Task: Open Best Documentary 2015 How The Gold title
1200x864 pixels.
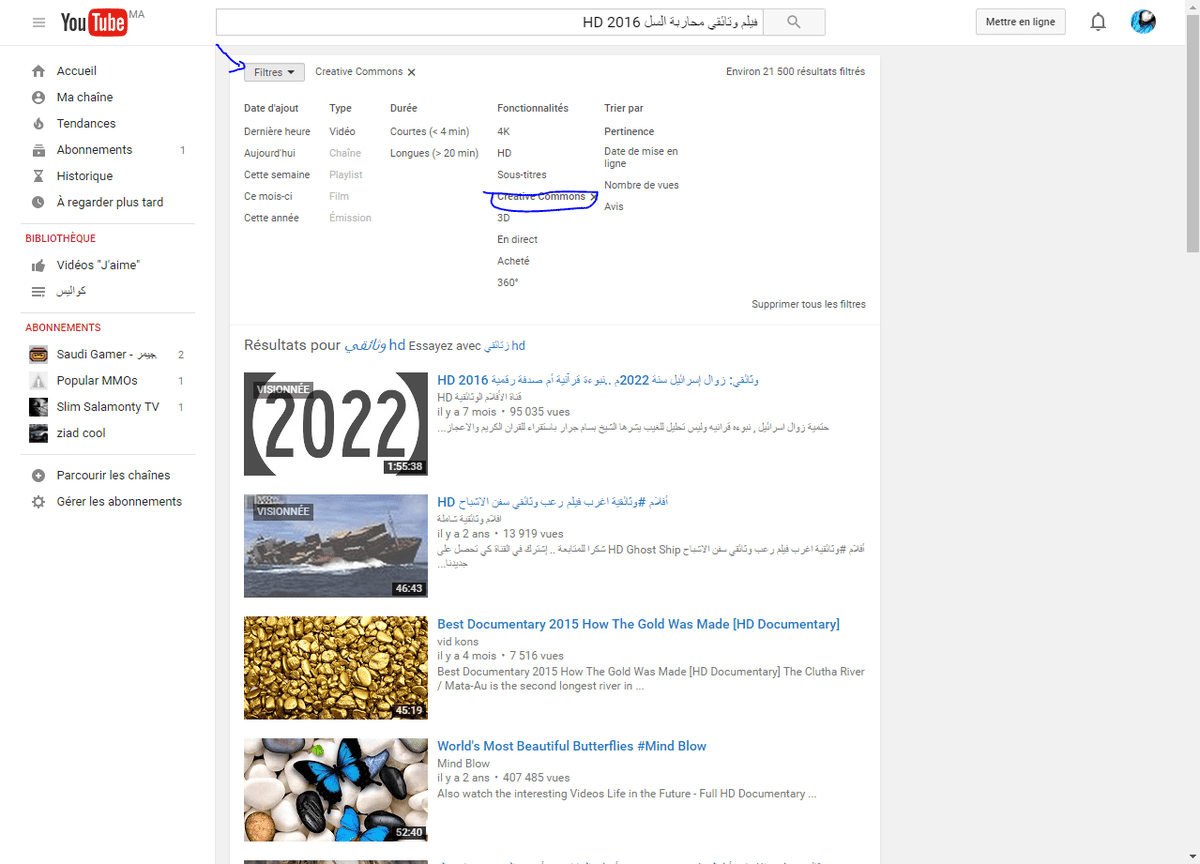Action: pos(638,624)
